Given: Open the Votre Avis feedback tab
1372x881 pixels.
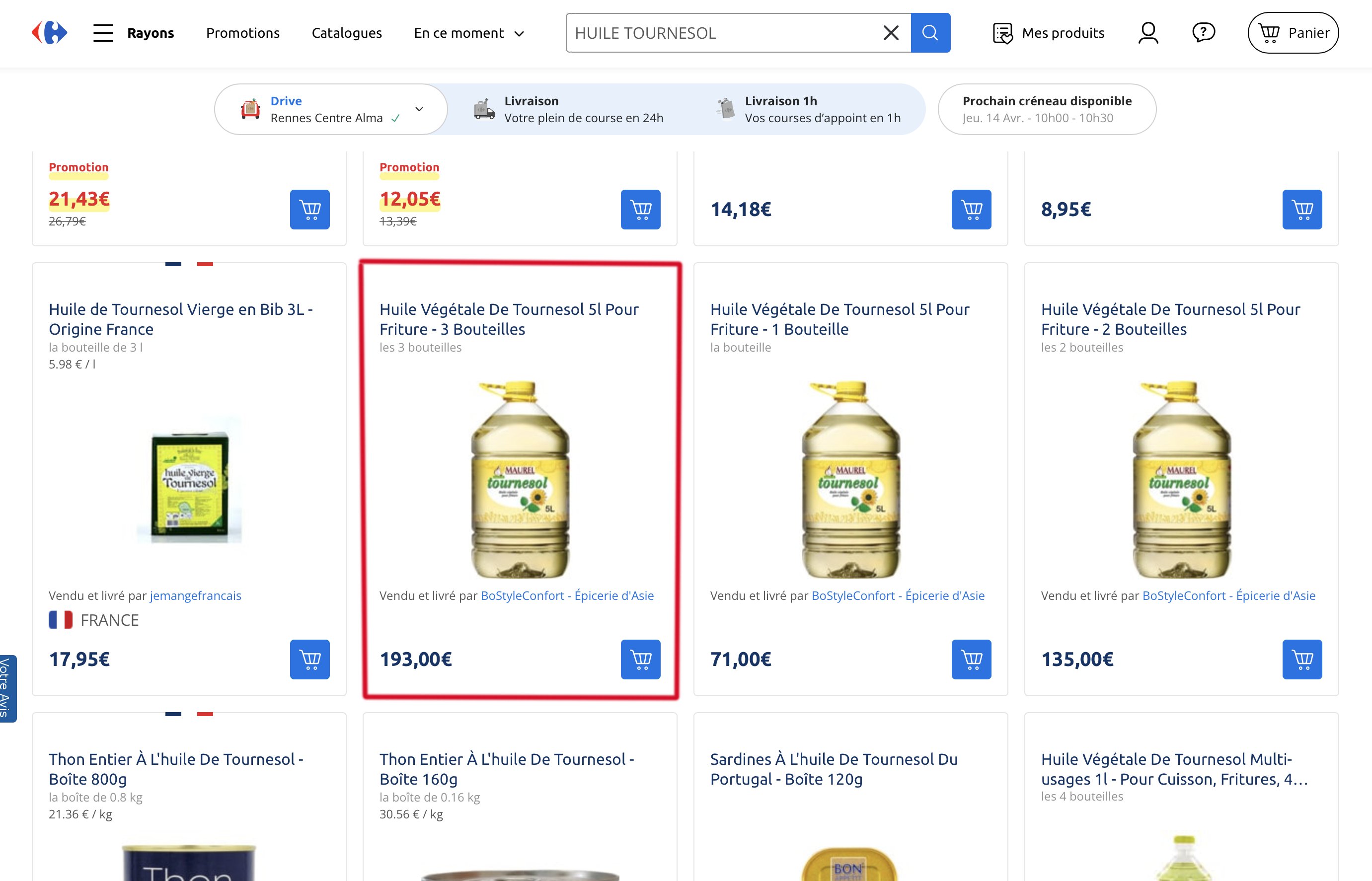Looking at the screenshot, I should (x=8, y=688).
